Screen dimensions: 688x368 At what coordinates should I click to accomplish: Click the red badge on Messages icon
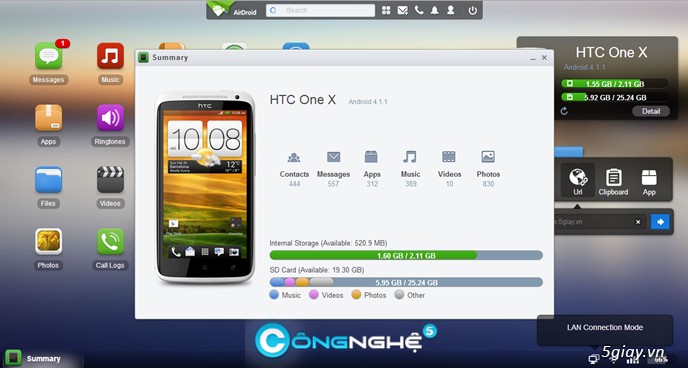point(63,43)
